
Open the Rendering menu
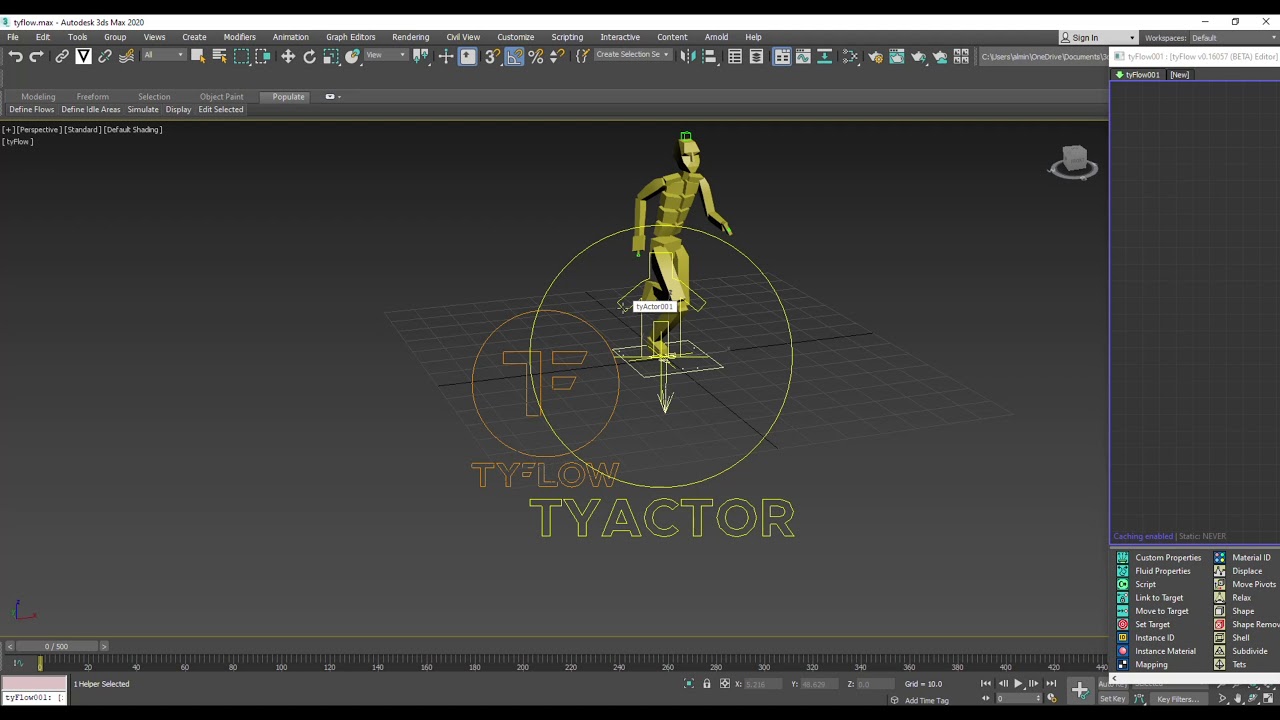click(411, 37)
